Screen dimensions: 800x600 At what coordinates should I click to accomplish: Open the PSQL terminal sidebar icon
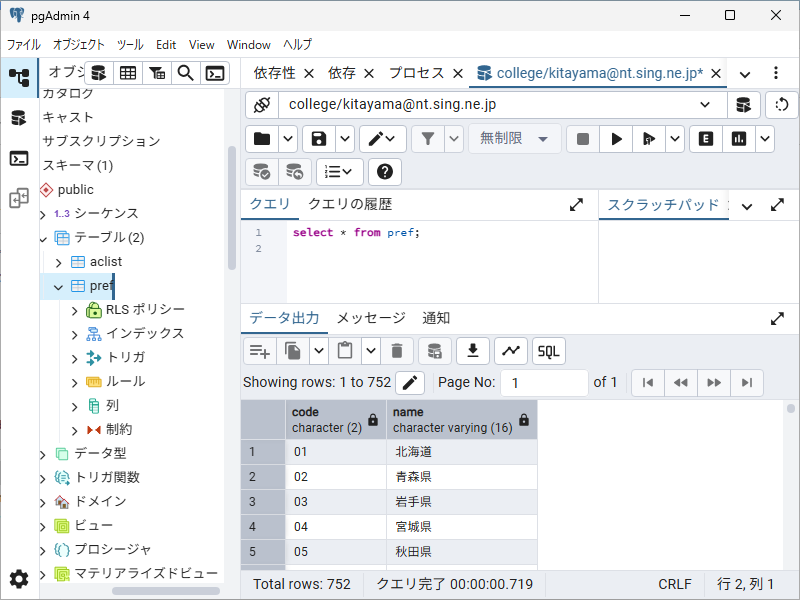(19, 158)
